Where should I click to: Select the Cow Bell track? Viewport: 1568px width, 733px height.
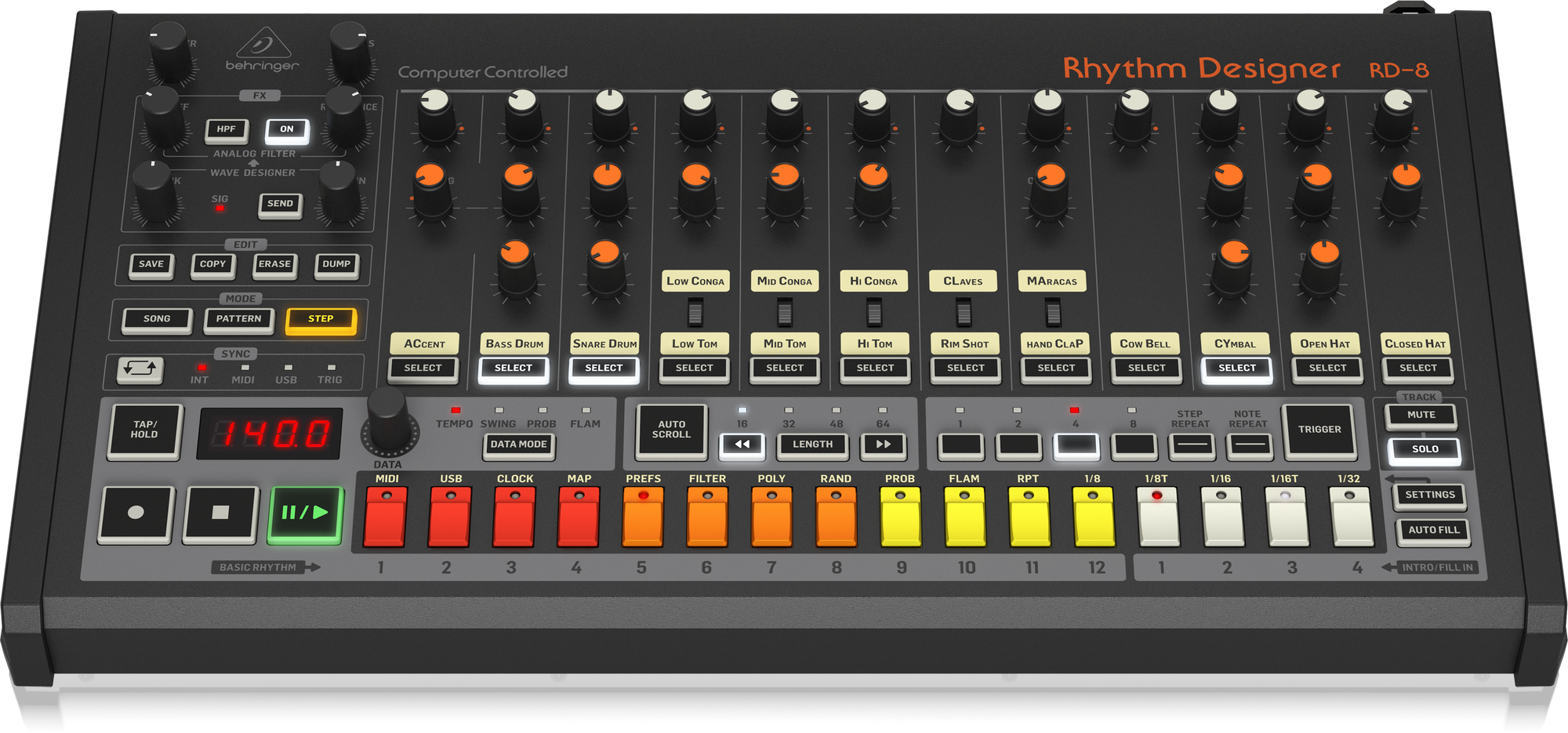(x=1147, y=368)
